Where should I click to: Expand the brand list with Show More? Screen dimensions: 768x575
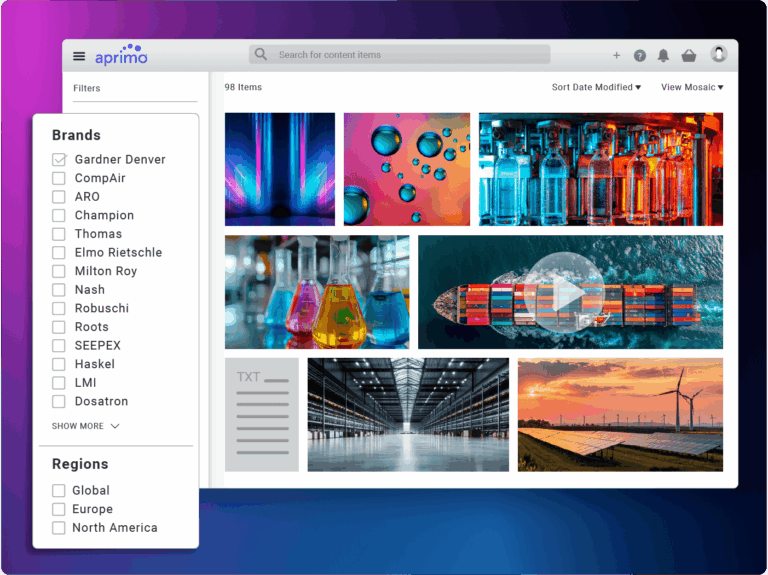85,426
